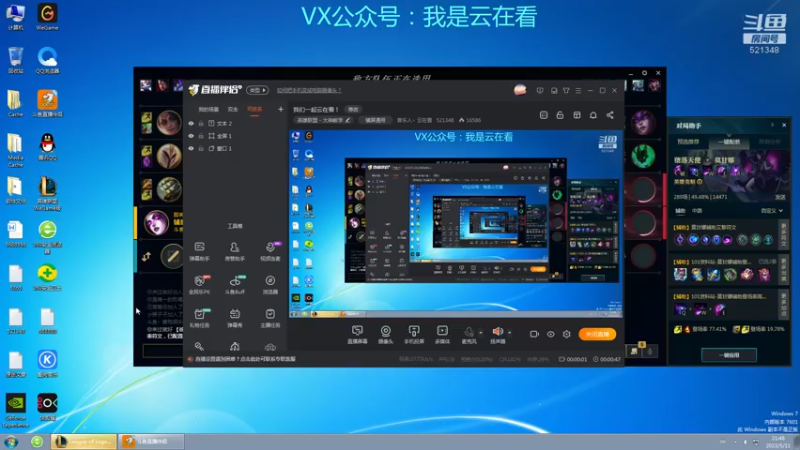Add a new scene with plus icon

280,109
